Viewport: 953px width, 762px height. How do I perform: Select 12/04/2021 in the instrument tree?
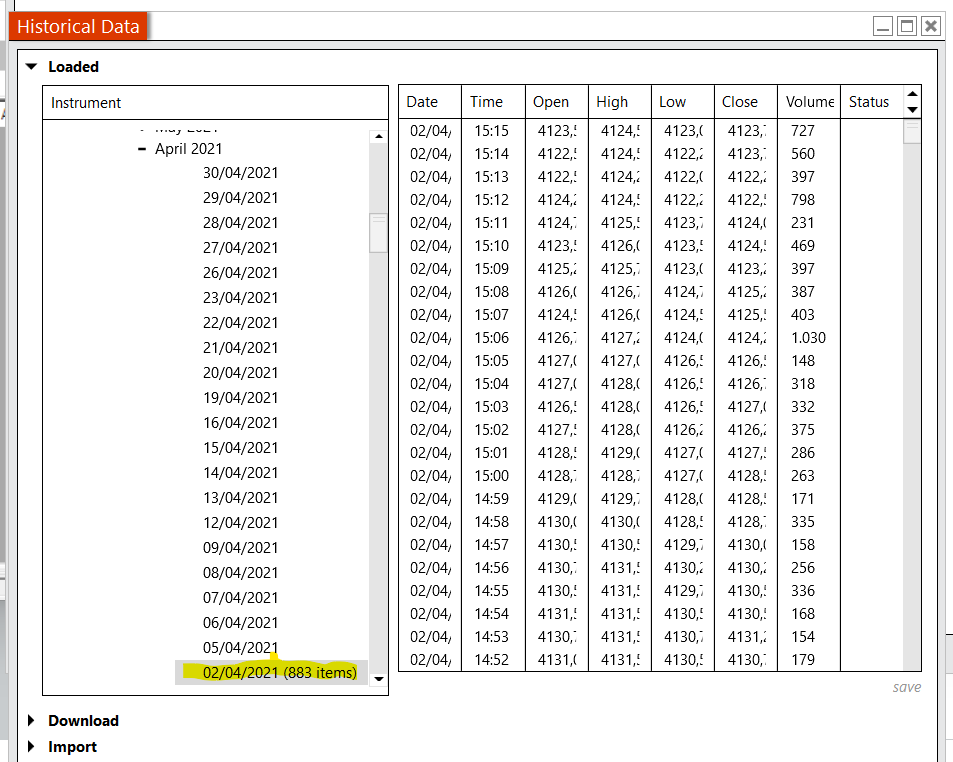point(240,523)
